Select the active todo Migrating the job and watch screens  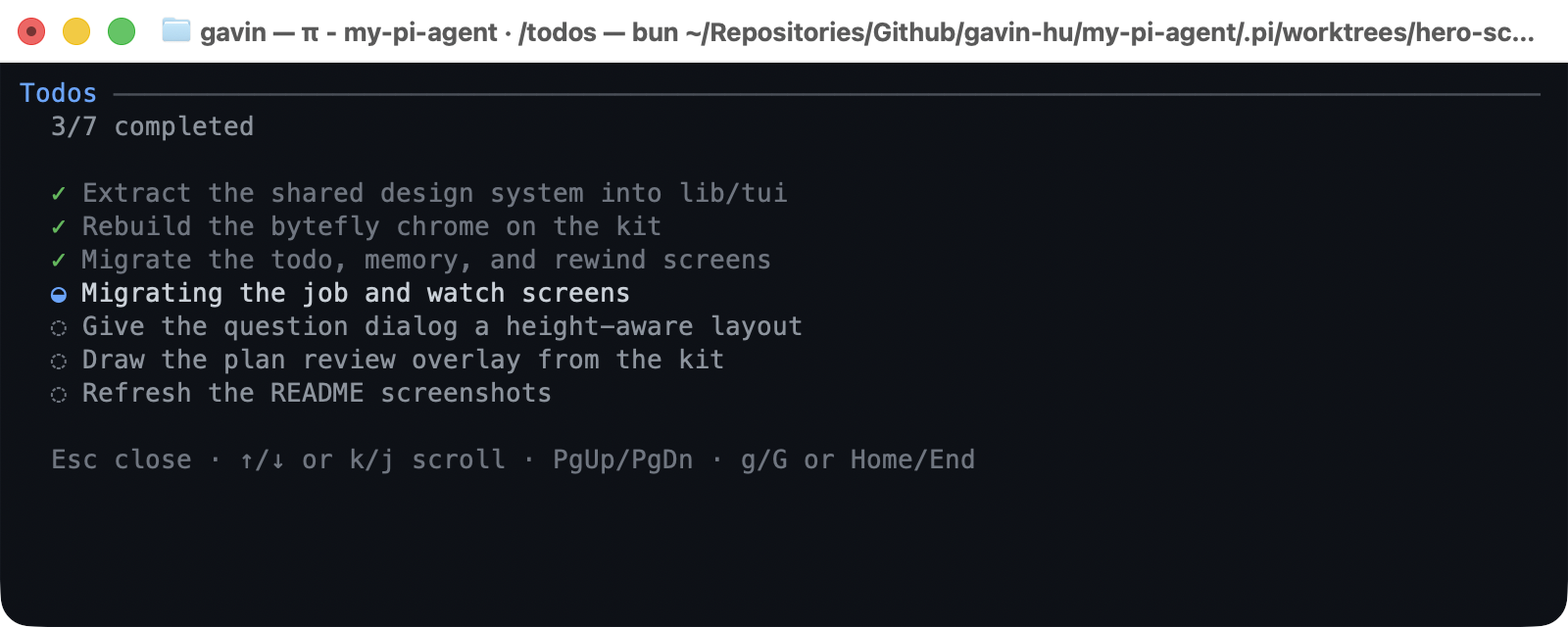point(356,293)
